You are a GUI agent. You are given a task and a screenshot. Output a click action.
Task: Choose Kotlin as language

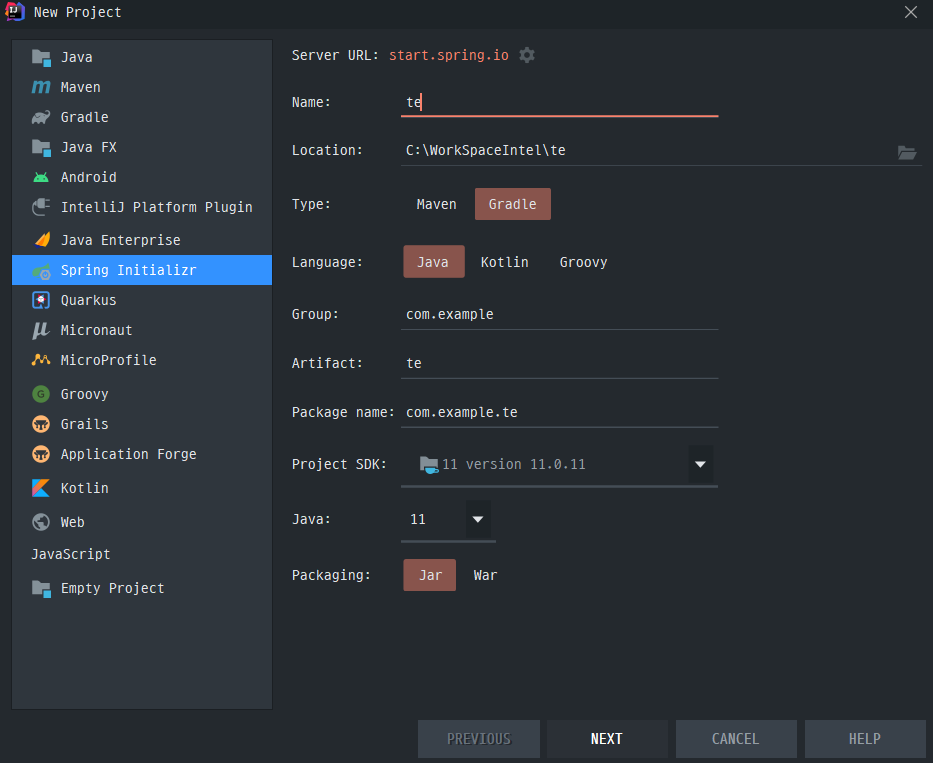pos(505,262)
